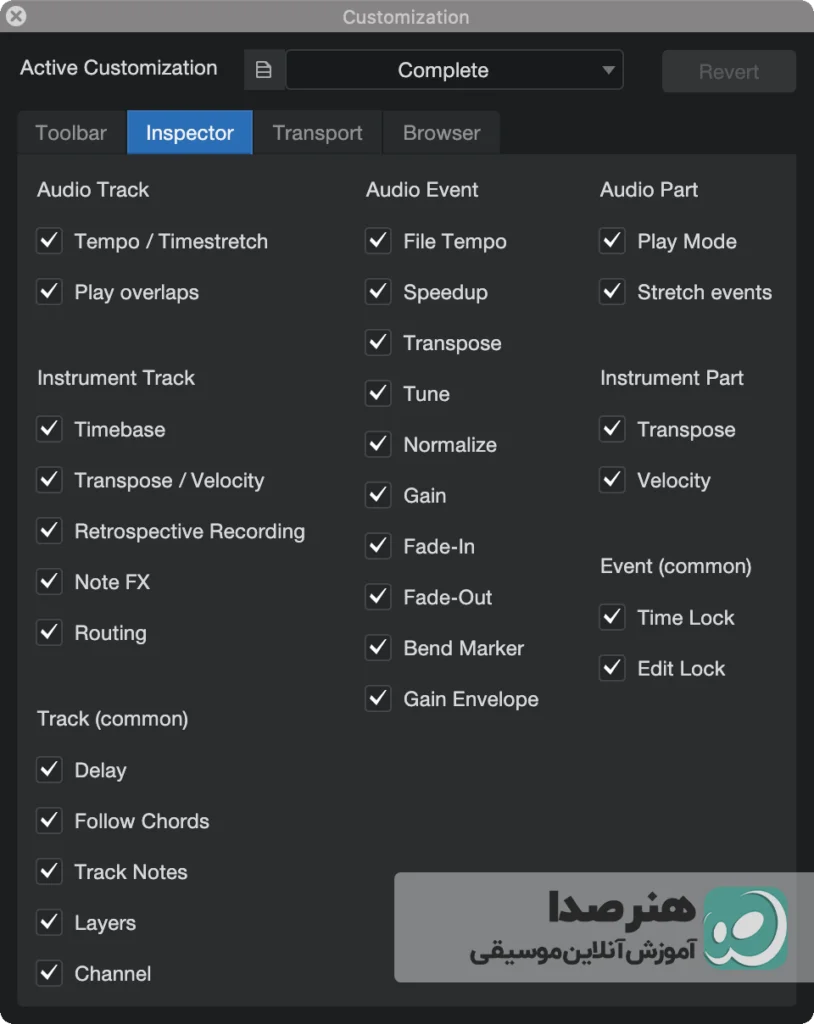
Task: Close the Customization window
Action: (x=16, y=16)
